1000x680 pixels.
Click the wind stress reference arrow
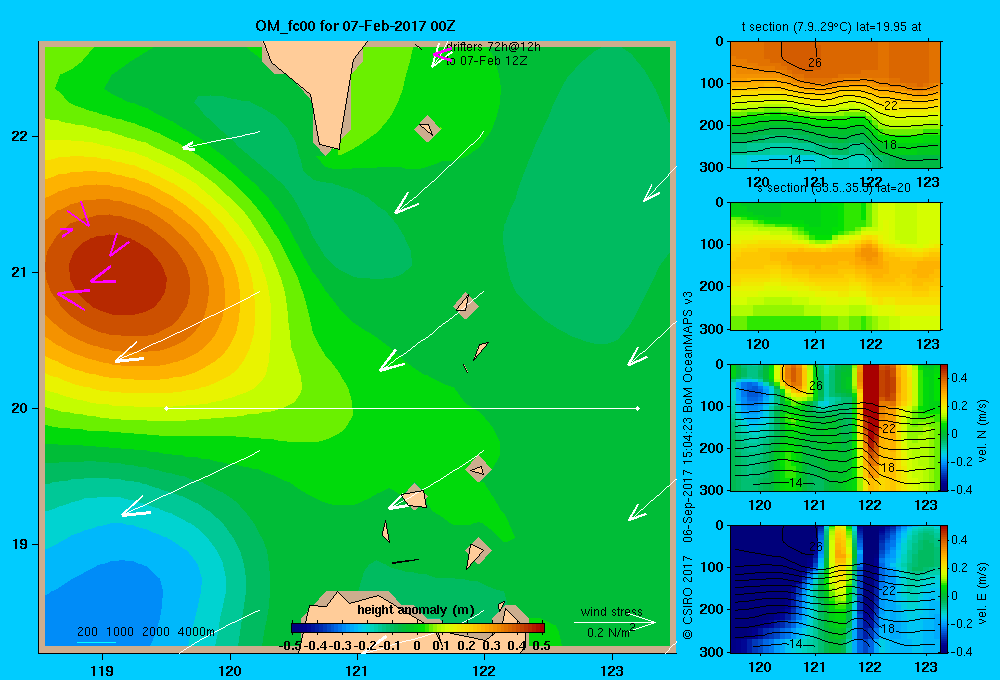click(x=614, y=622)
